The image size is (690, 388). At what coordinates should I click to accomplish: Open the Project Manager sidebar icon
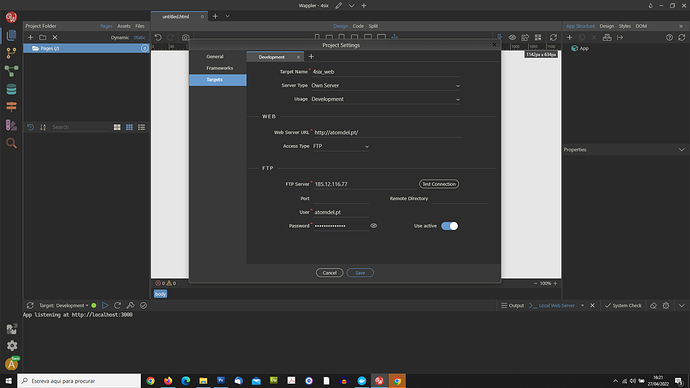(x=11, y=35)
